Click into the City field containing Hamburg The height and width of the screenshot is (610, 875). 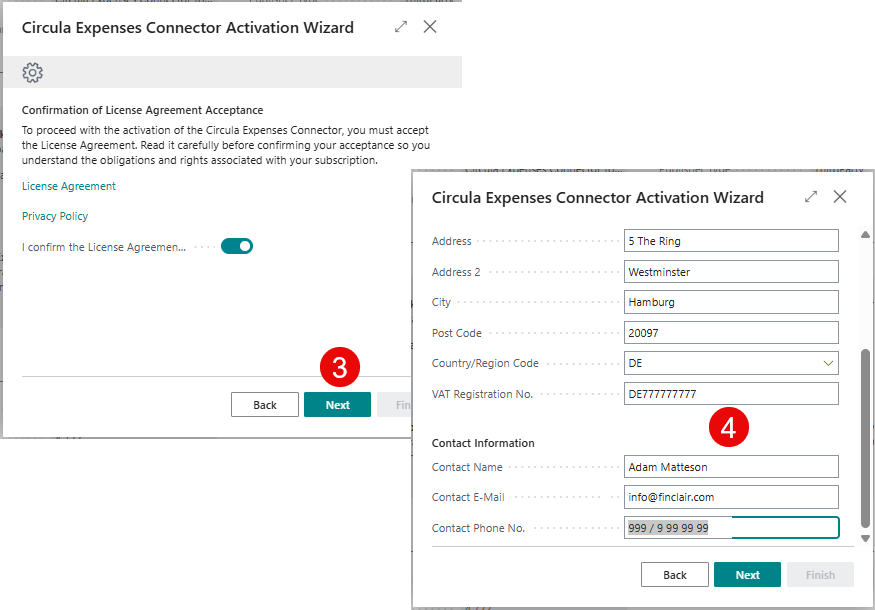731,302
